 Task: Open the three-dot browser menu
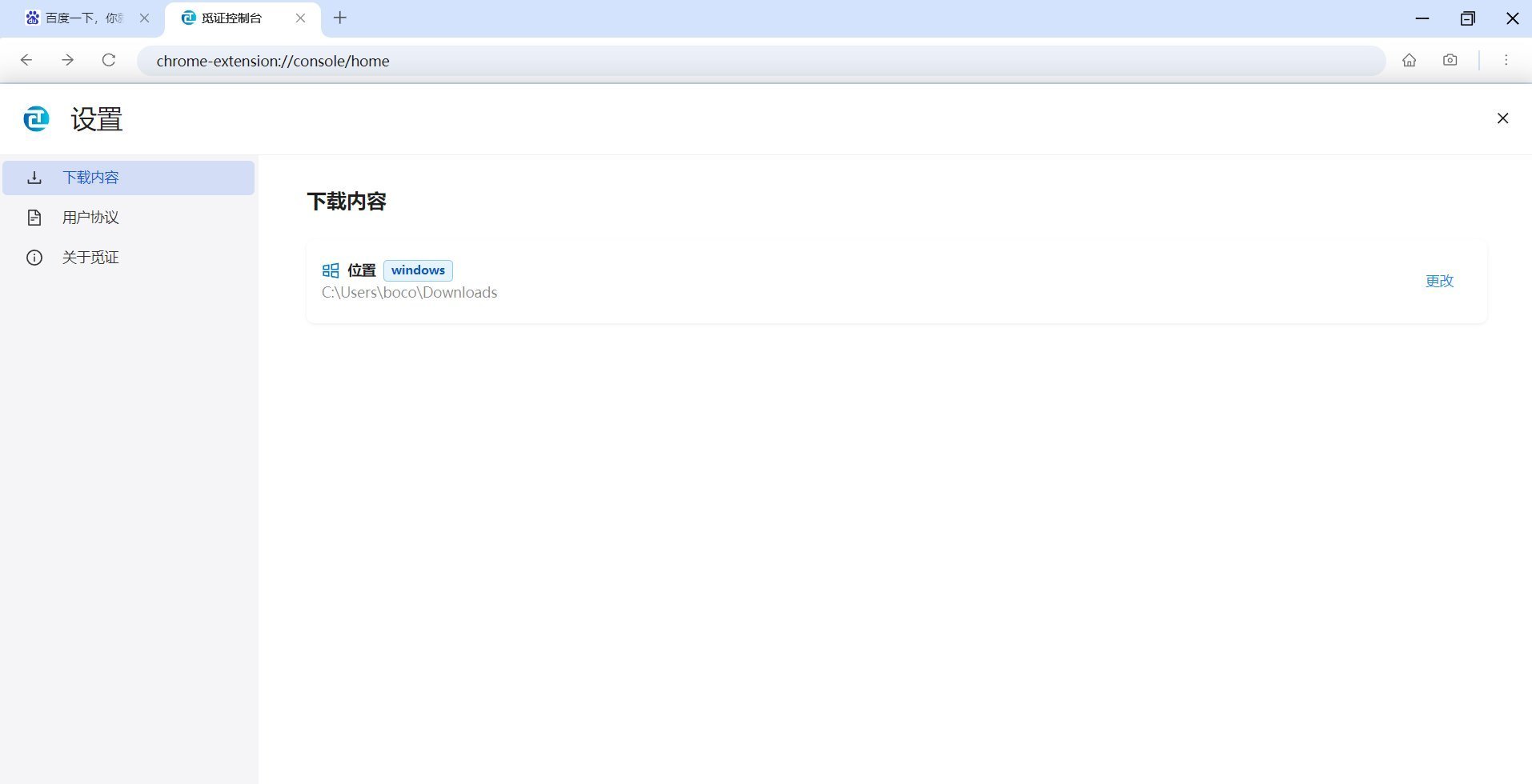(1506, 60)
